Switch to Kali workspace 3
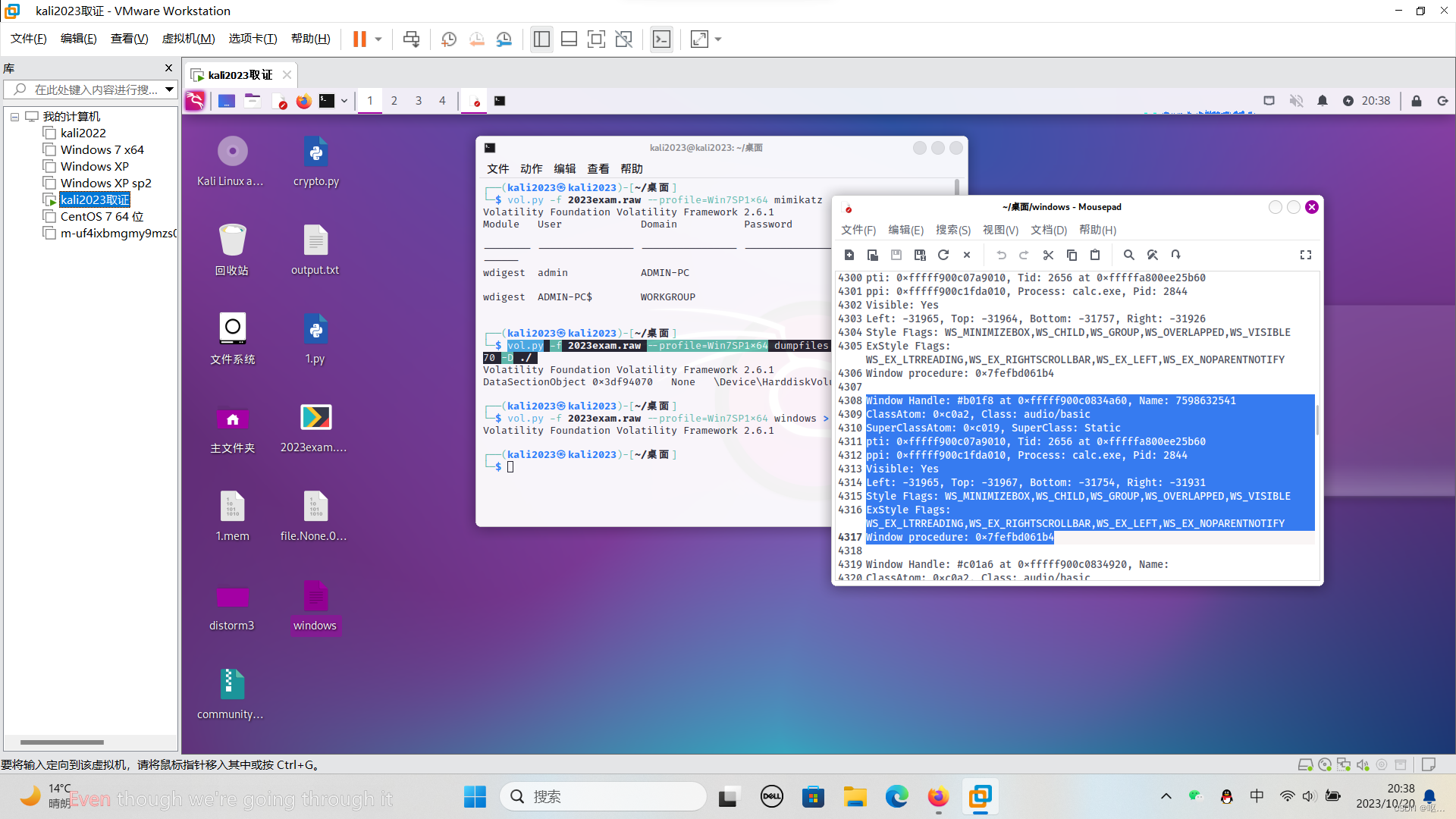Viewport: 1456px width, 819px height. pyautogui.click(x=418, y=100)
